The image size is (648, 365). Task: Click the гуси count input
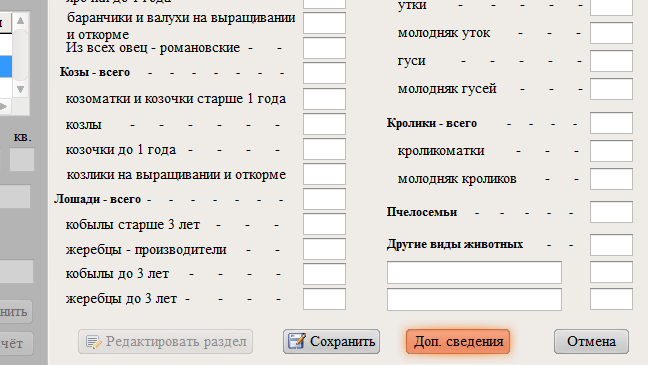pyautogui.click(x=611, y=61)
